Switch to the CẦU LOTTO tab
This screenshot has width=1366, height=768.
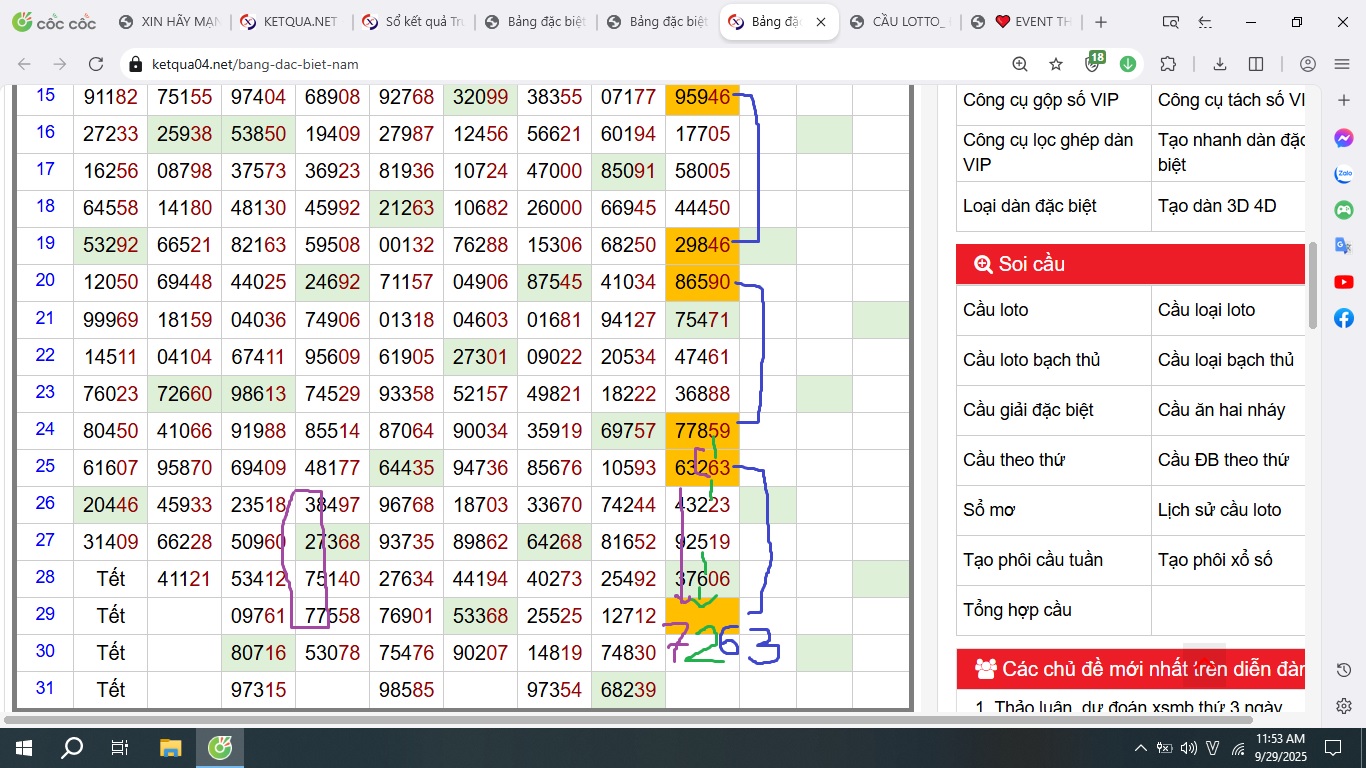pyautogui.click(x=900, y=22)
